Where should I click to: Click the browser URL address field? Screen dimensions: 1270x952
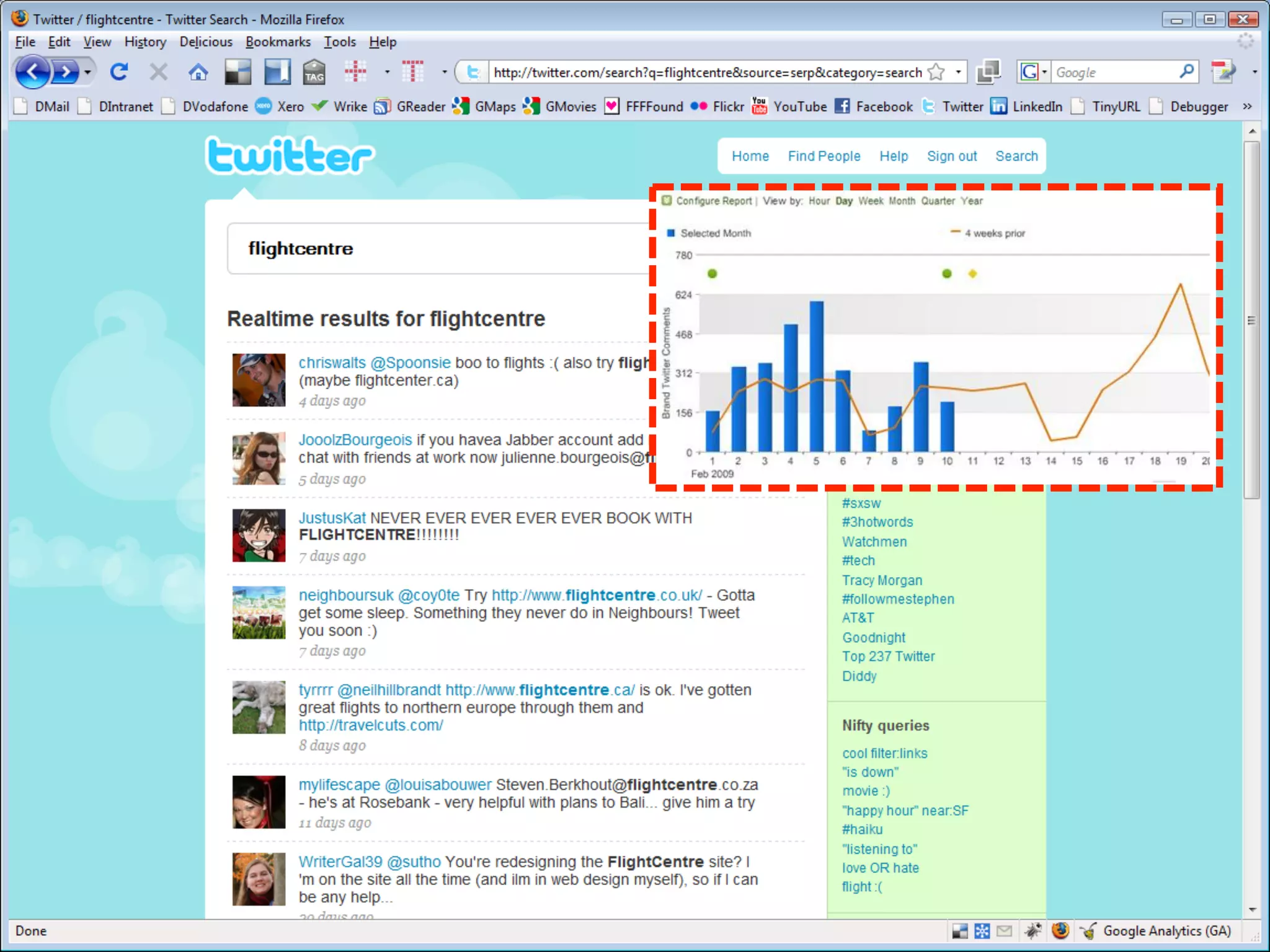(707, 73)
